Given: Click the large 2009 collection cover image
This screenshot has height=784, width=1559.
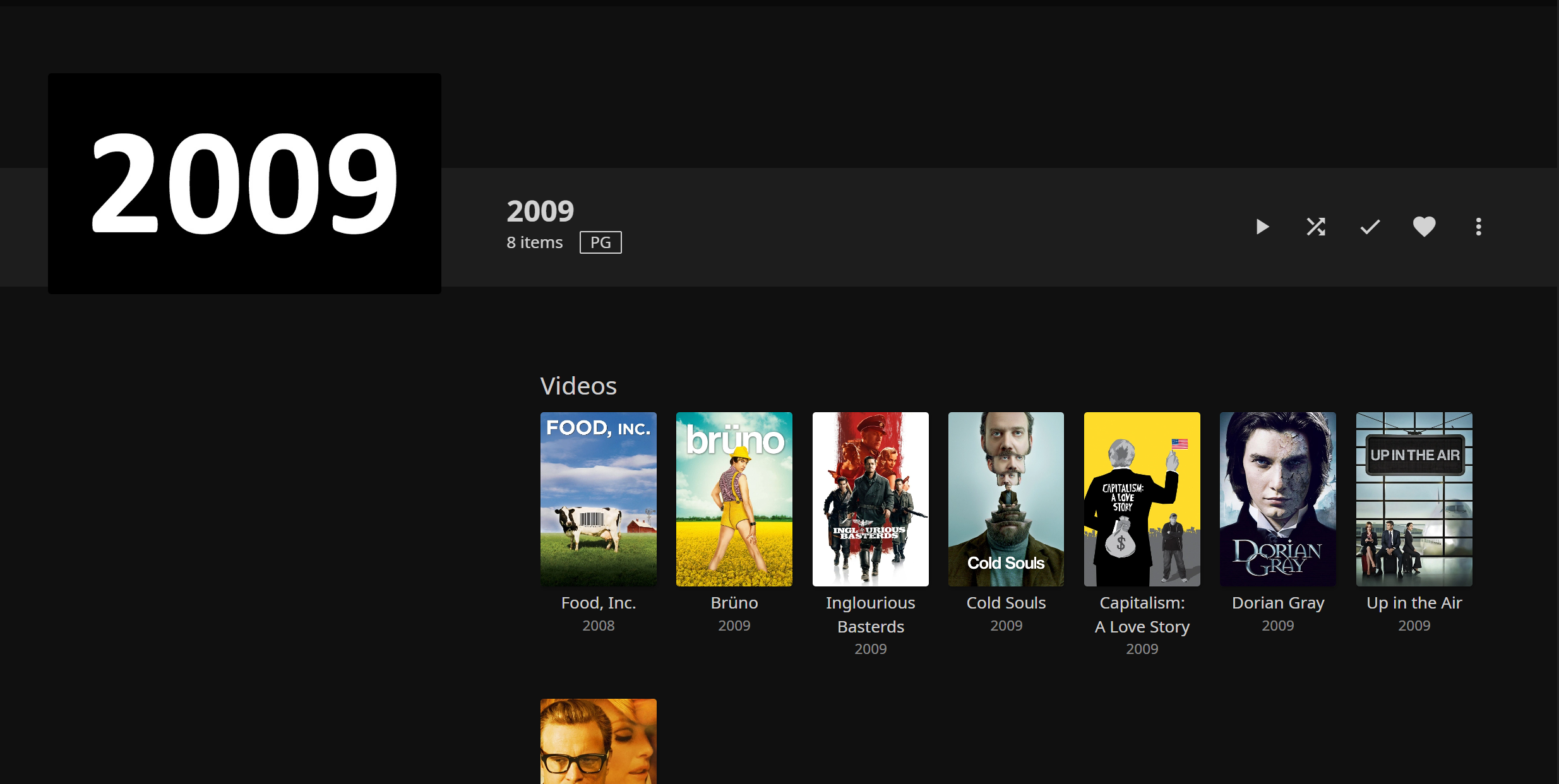Looking at the screenshot, I should 244,183.
